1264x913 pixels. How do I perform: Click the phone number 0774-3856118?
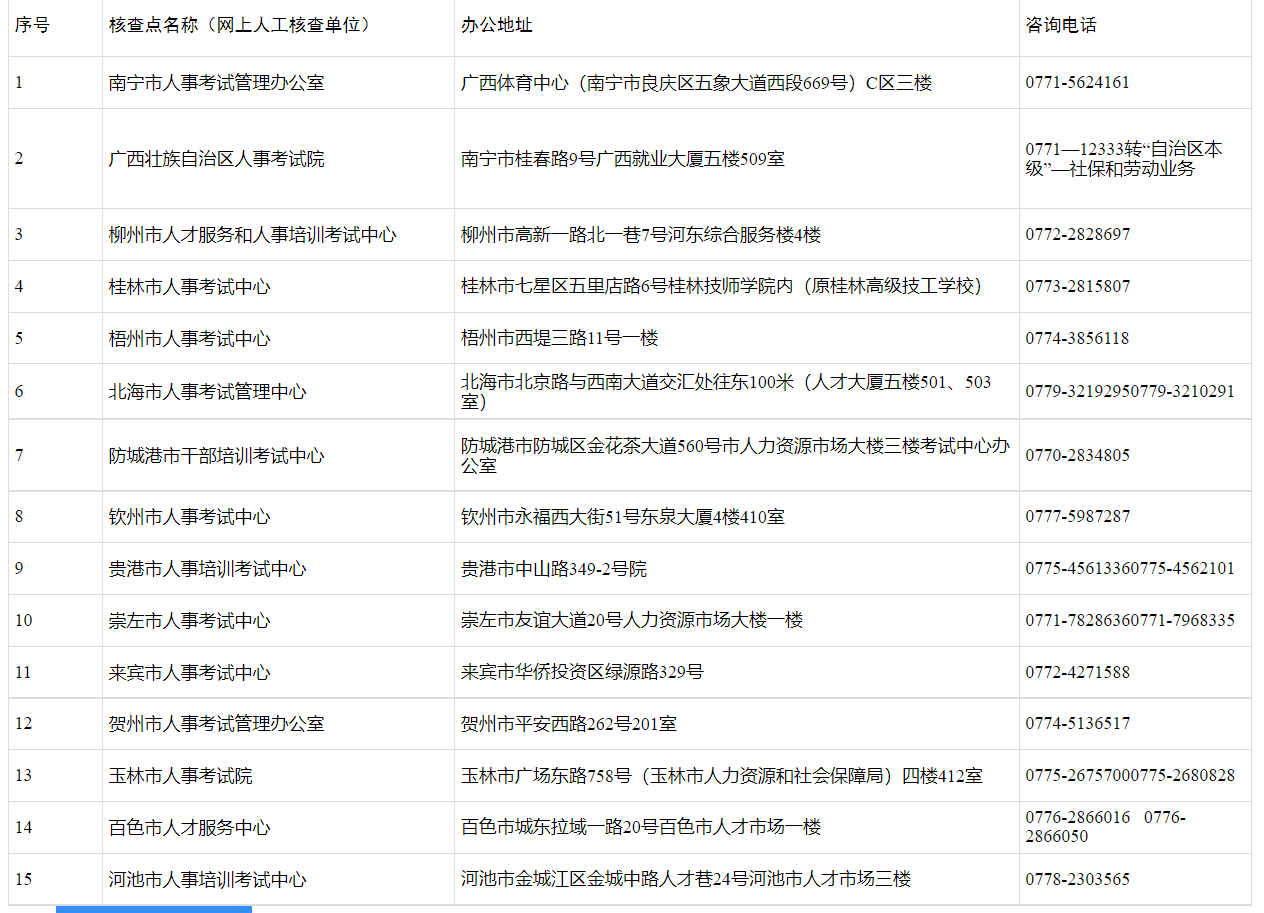pos(1078,339)
